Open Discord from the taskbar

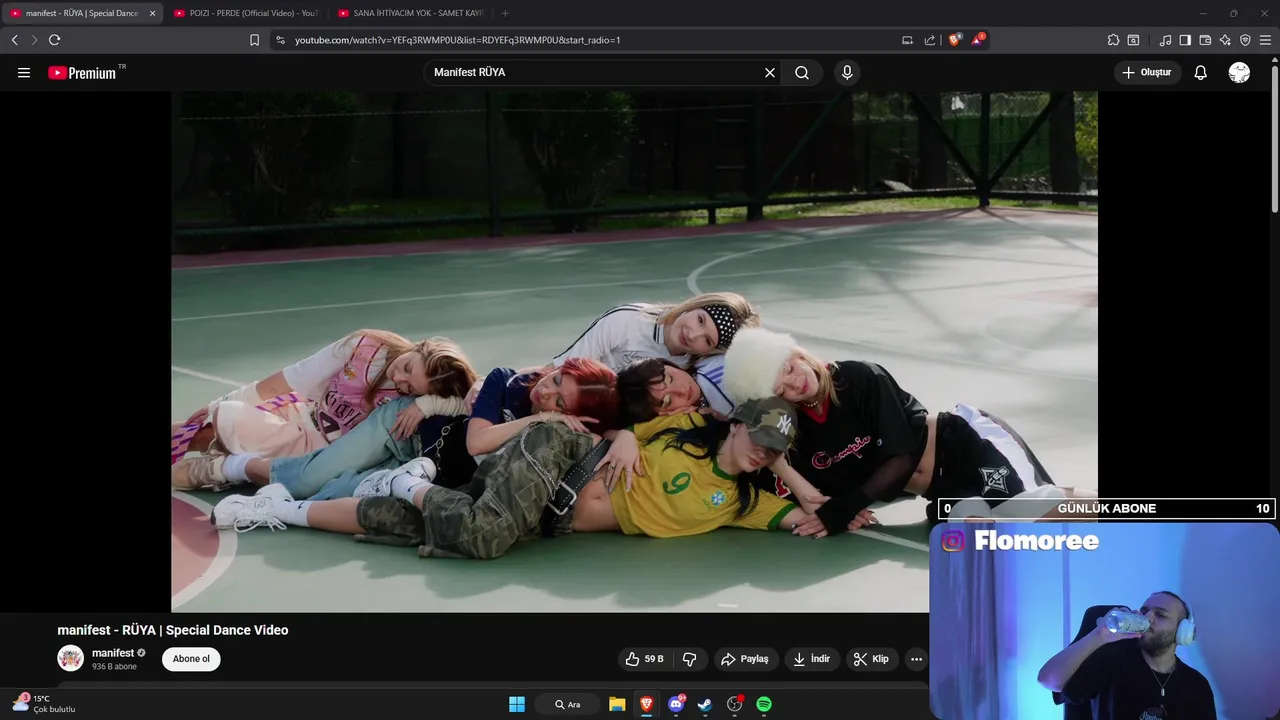point(676,704)
